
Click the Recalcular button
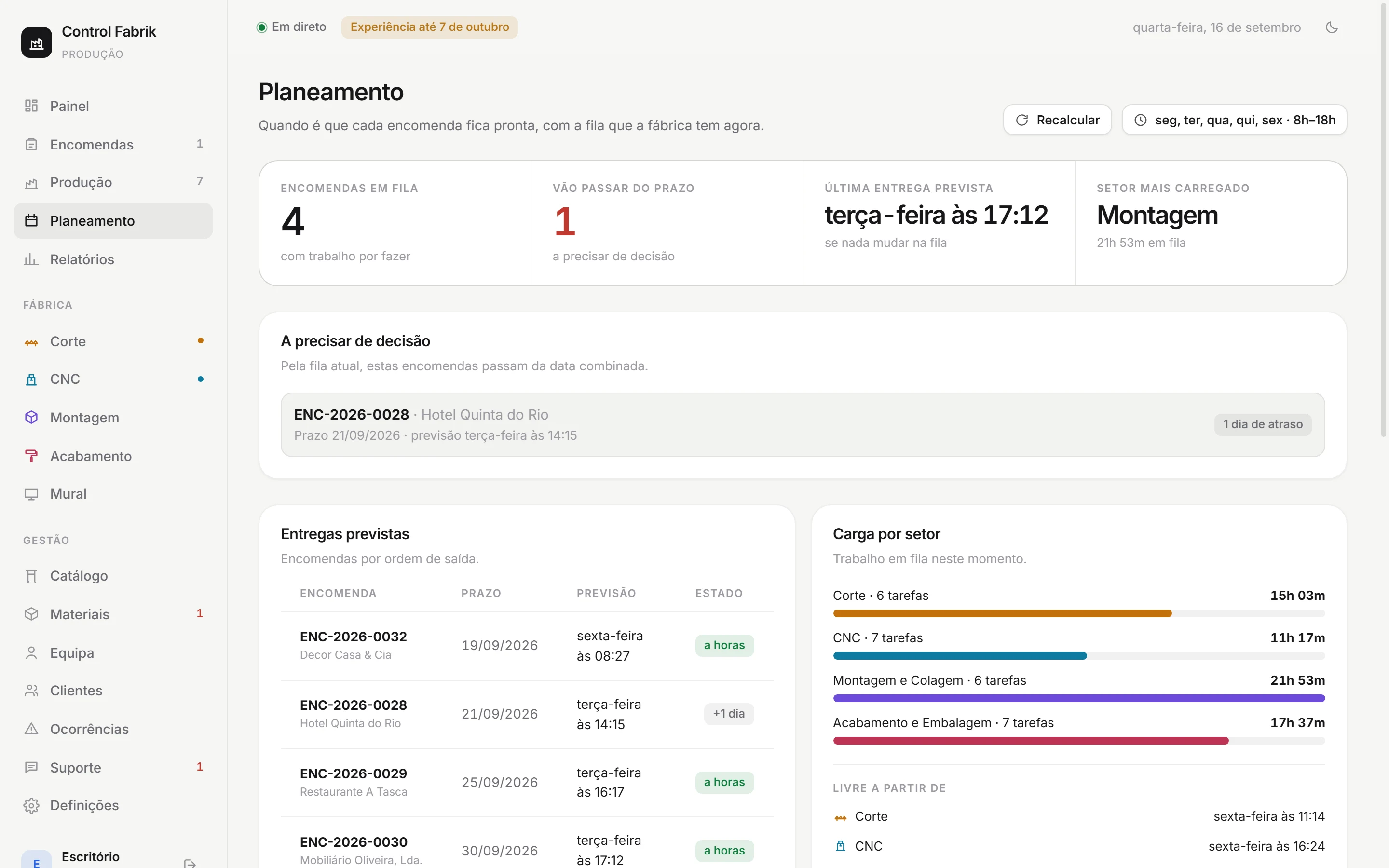(1057, 120)
